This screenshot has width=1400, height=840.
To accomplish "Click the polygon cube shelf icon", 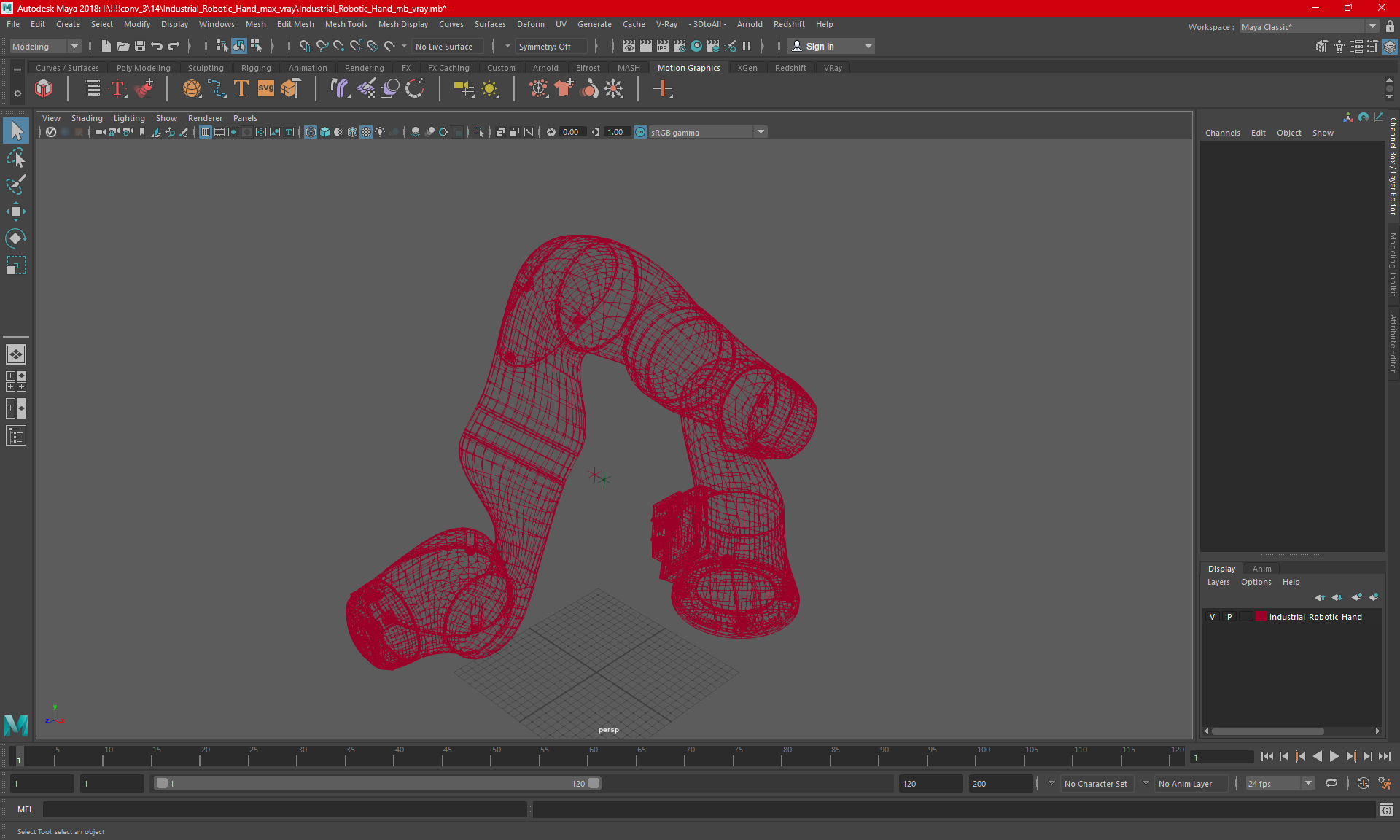I will (44, 89).
